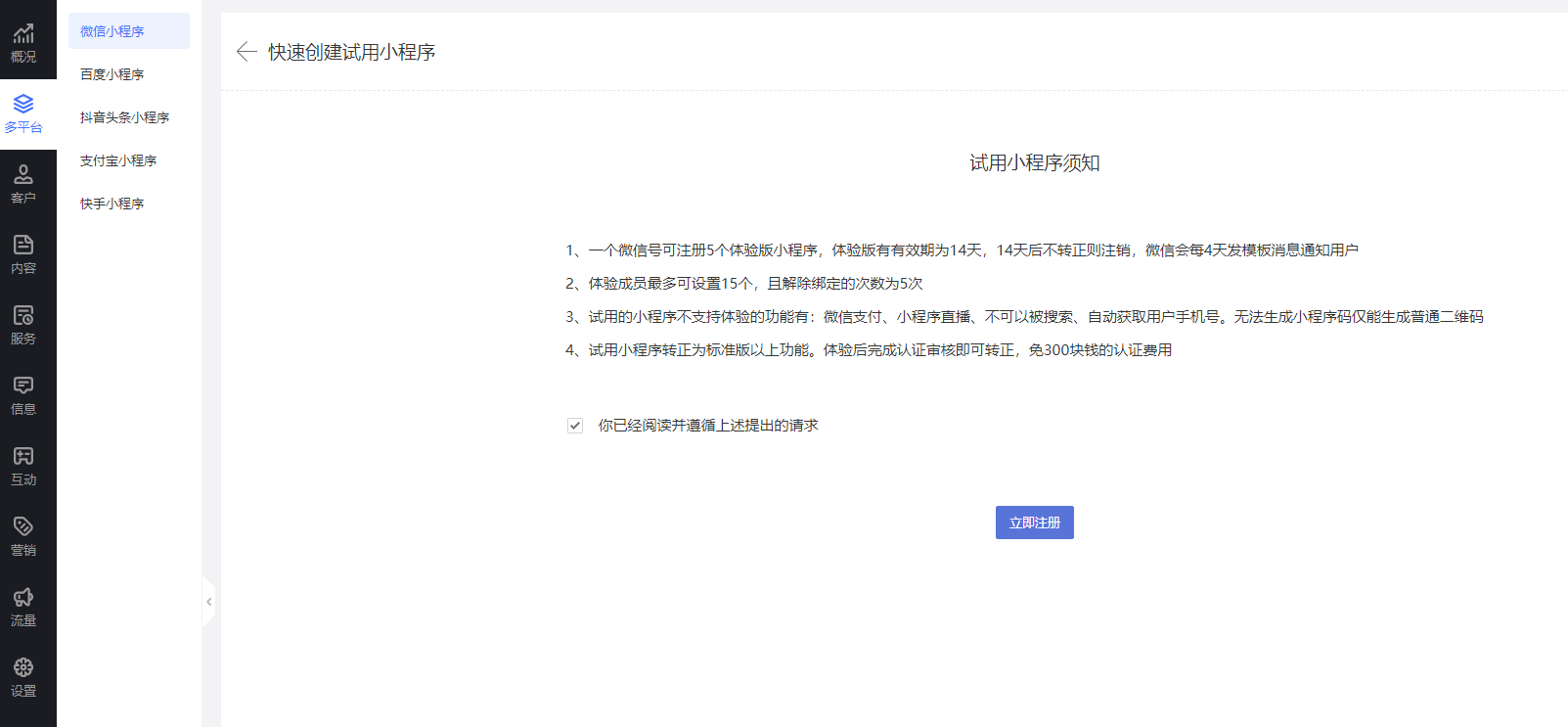
Task: Click the 你已经阅读并遵循上述提出的请求 label text
Action: click(x=708, y=426)
